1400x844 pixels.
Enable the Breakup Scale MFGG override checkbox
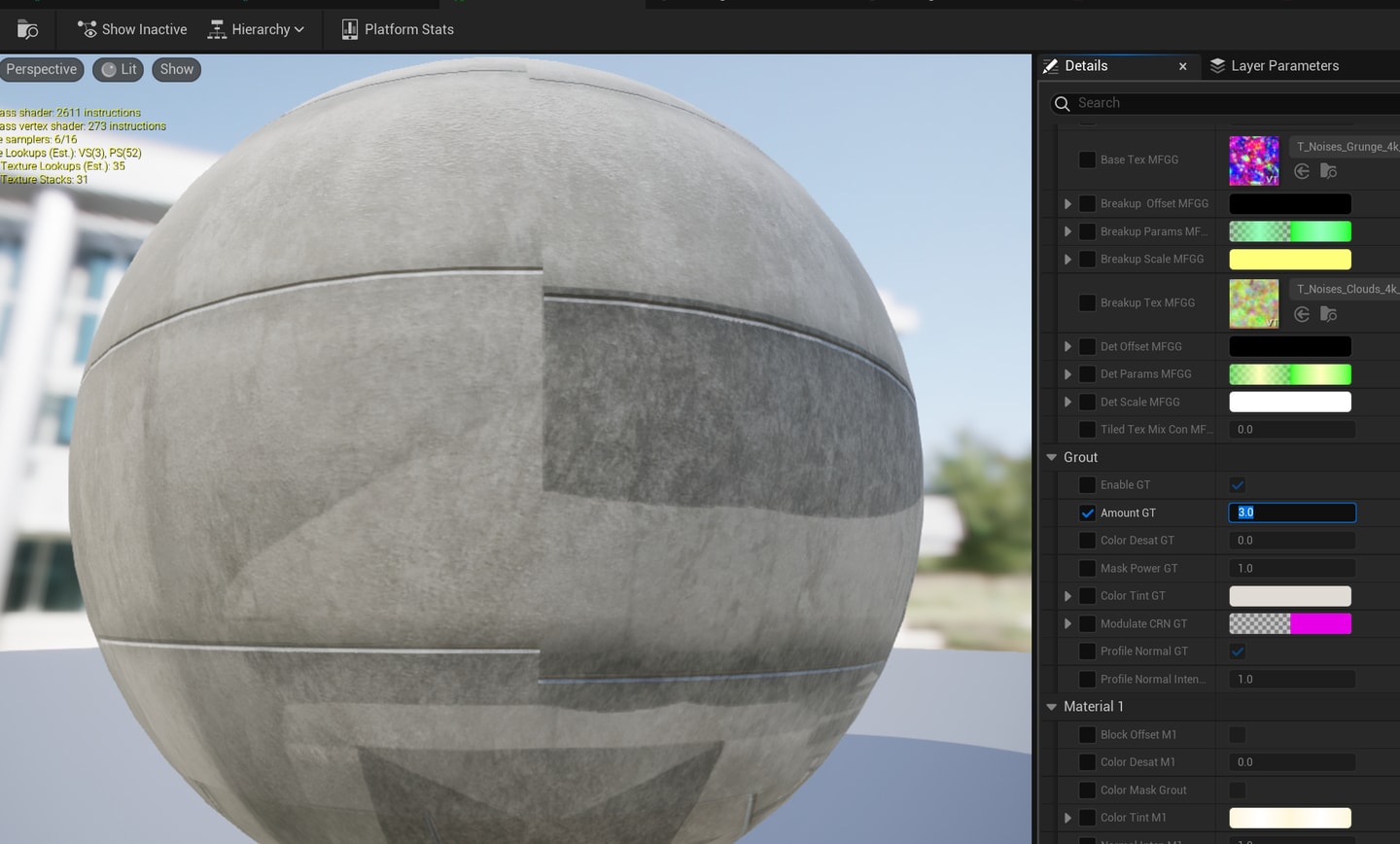click(x=1087, y=259)
